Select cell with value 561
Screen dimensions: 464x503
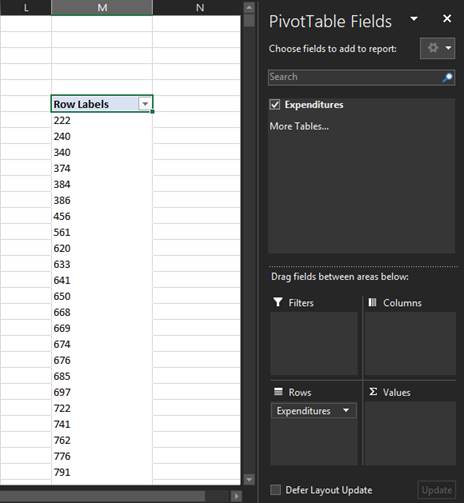point(102,232)
